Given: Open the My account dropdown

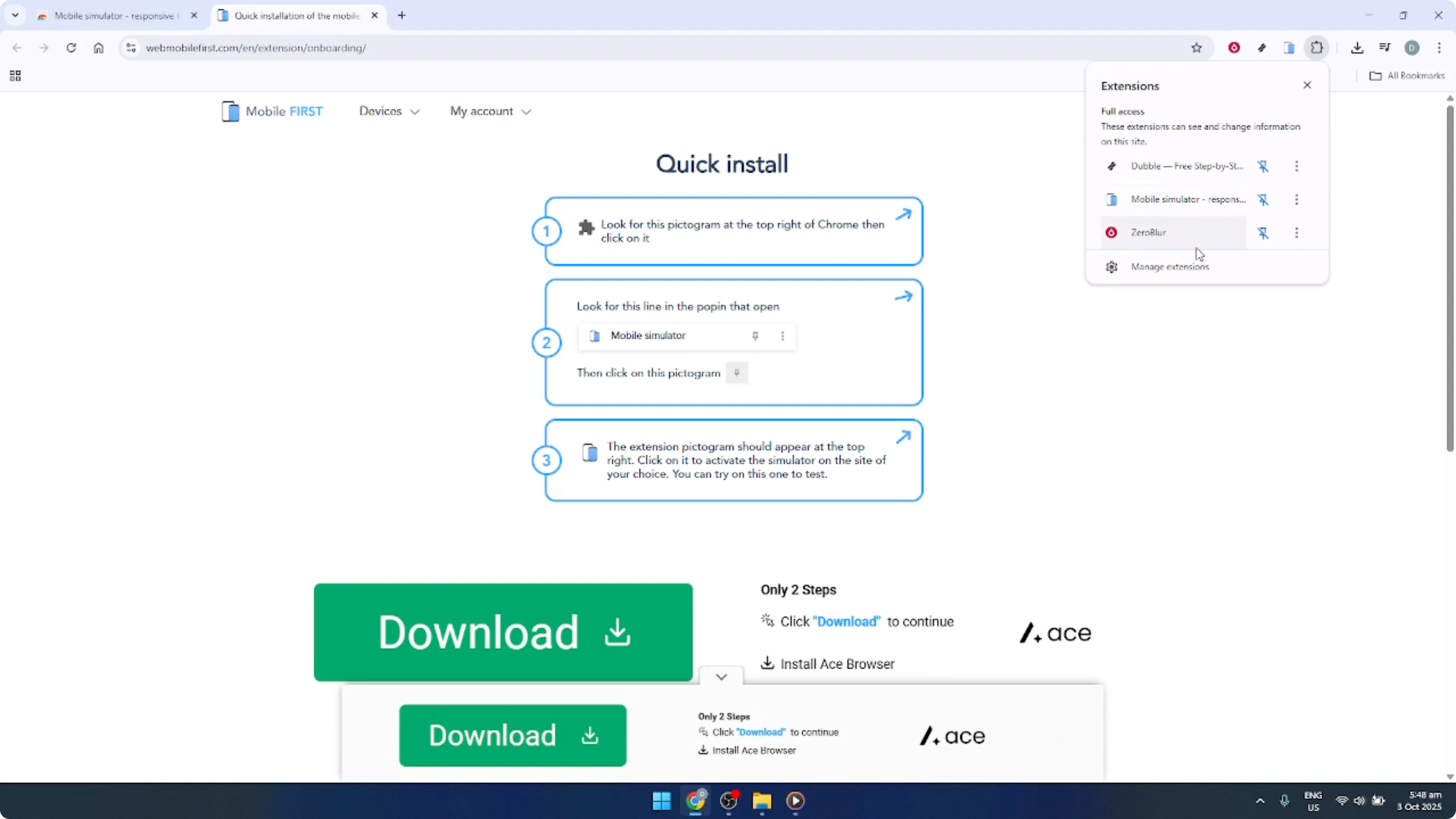Looking at the screenshot, I should point(489,111).
